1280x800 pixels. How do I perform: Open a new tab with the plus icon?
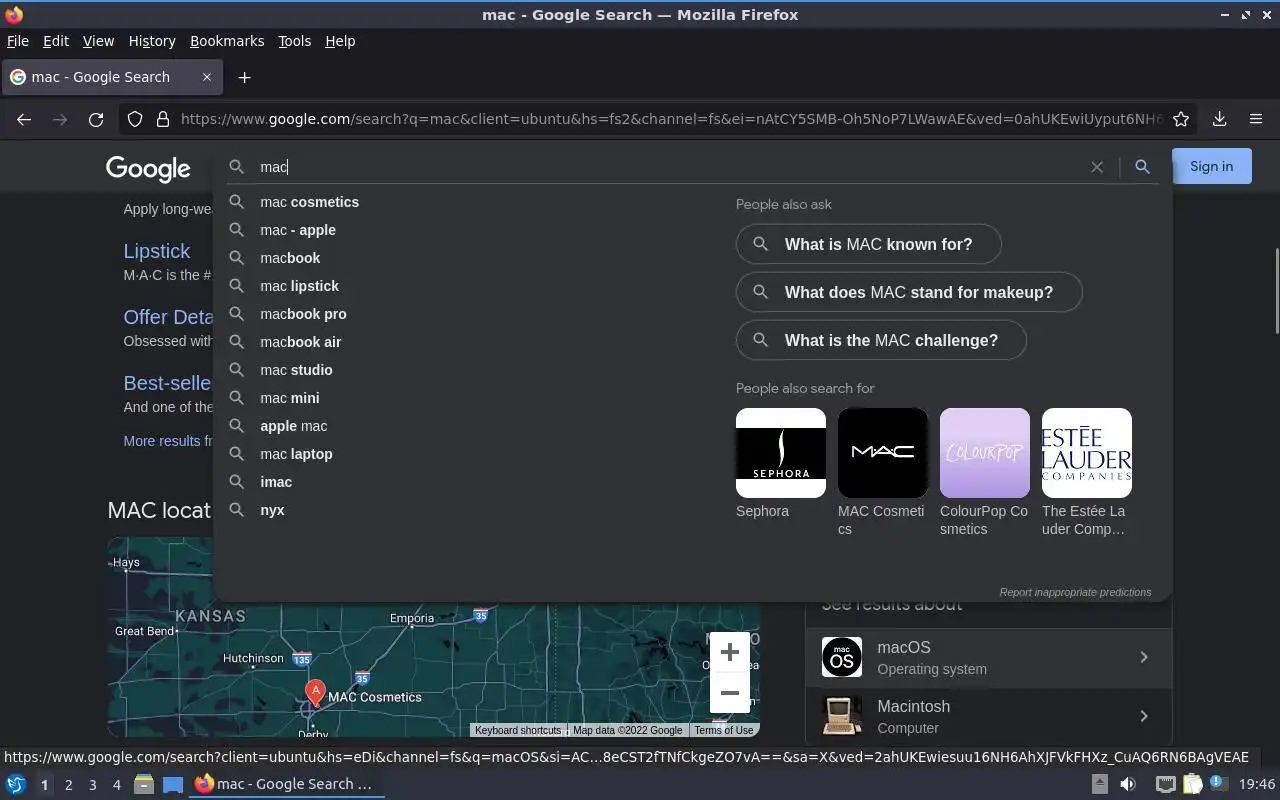point(244,77)
